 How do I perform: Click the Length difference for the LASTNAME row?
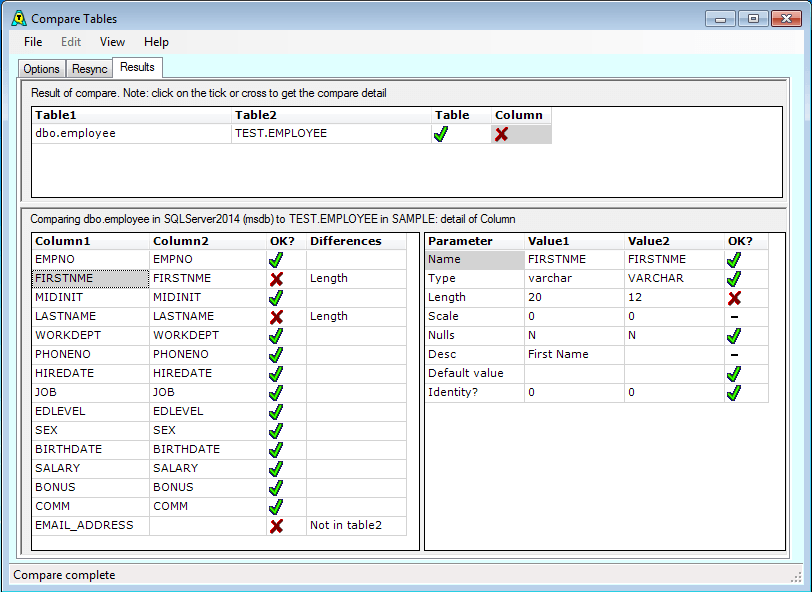pyautogui.click(x=356, y=316)
